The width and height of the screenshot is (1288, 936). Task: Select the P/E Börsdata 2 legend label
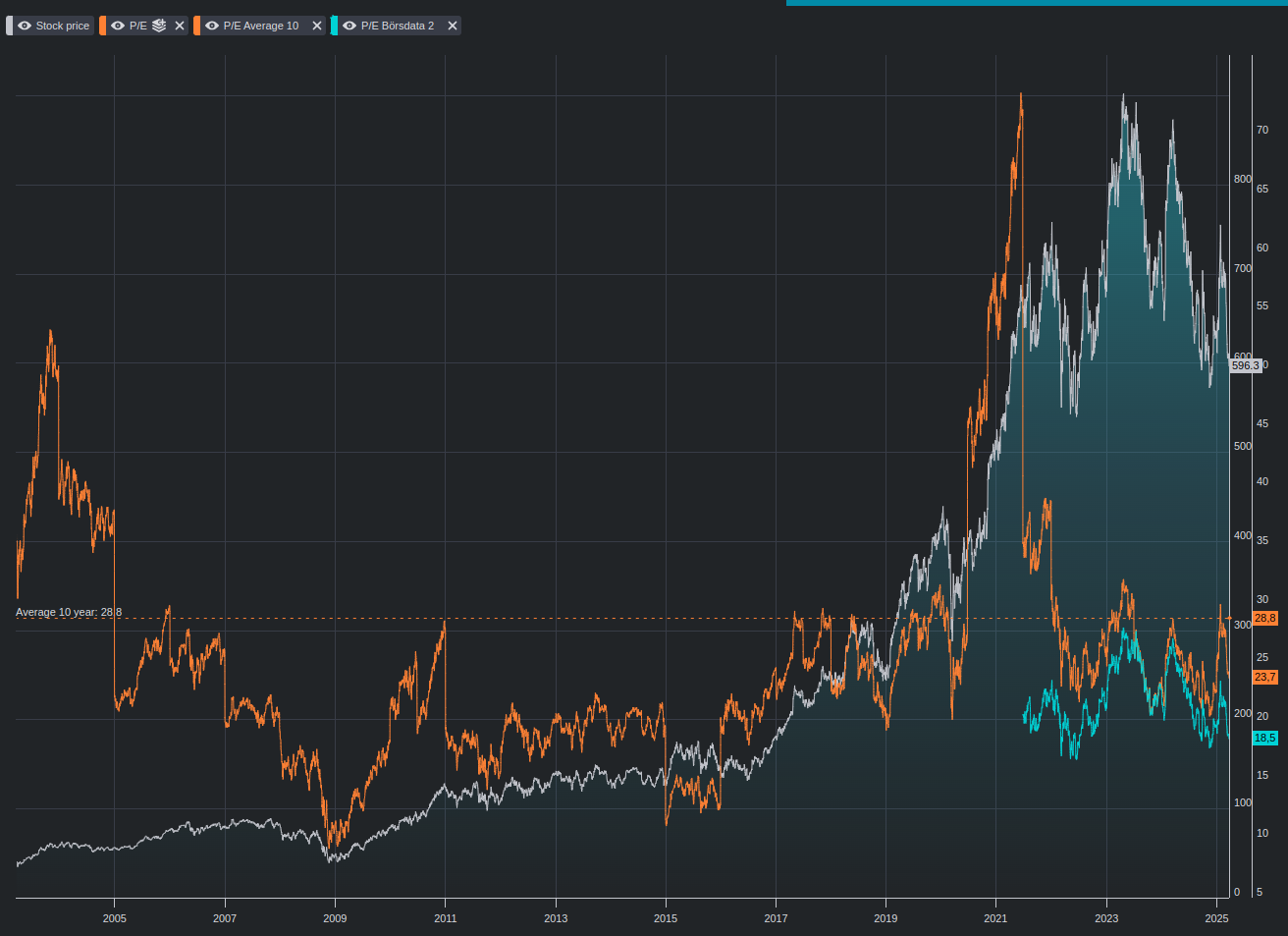(398, 26)
